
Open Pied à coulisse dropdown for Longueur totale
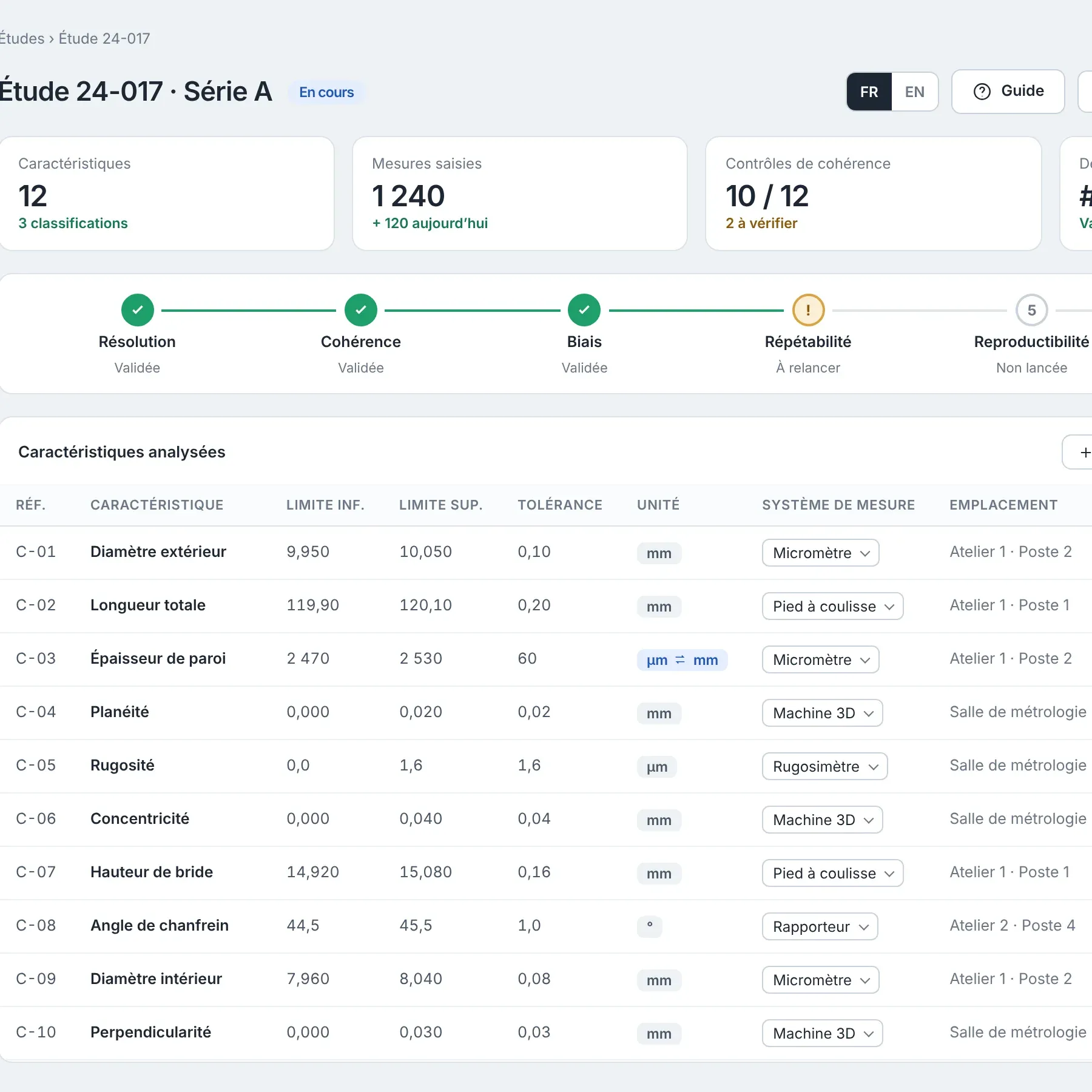[832, 606]
